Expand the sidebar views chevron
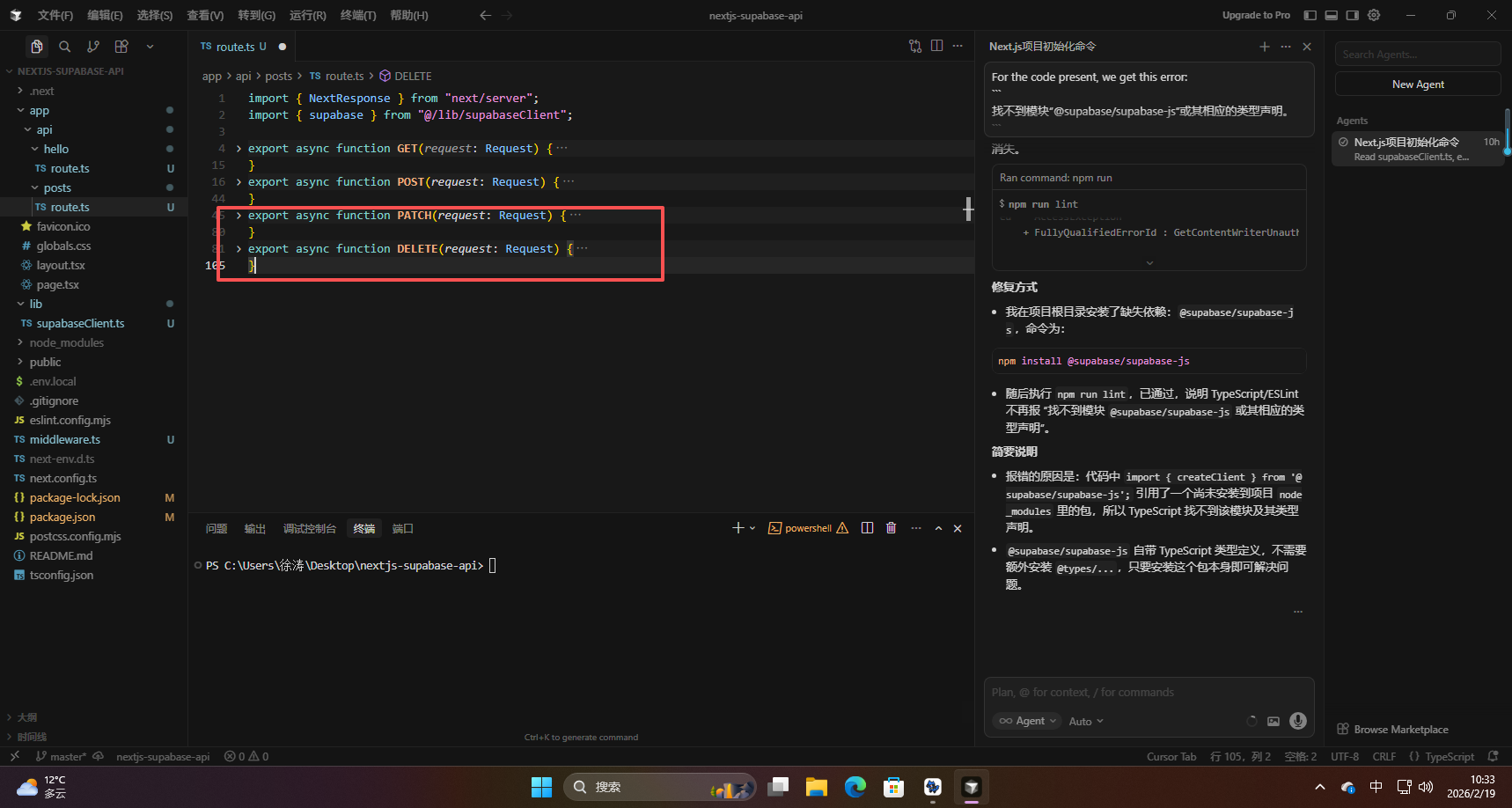1512x808 pixels. 150,47
